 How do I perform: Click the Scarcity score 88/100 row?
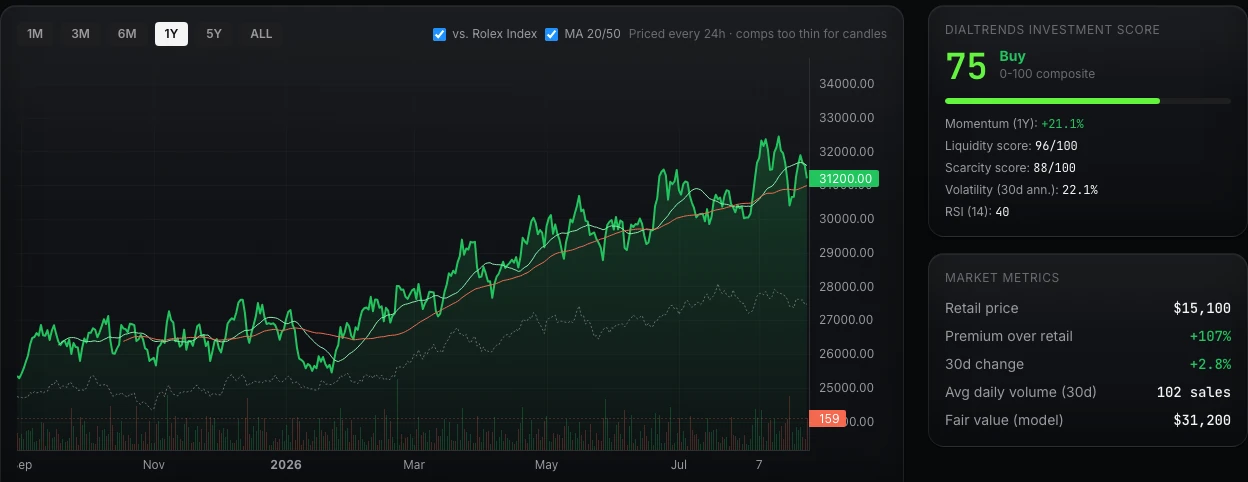point(1088,168)
